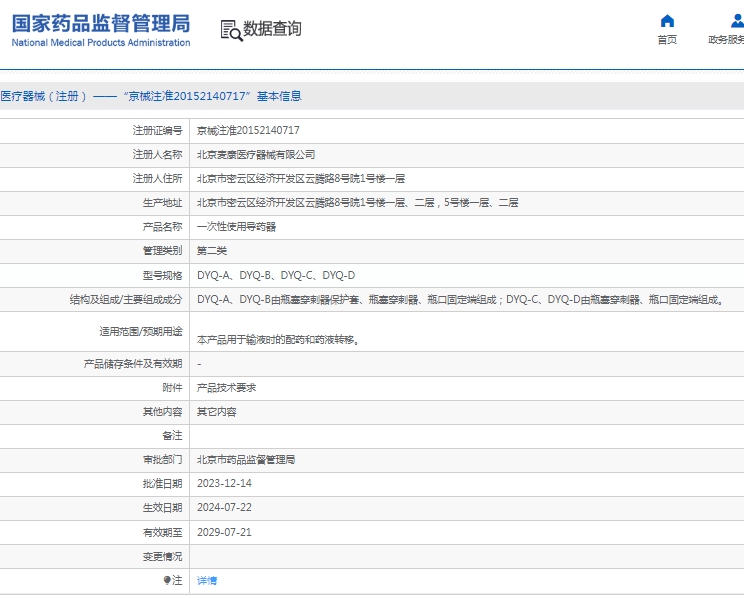Click product name 一次性使用导药器
This screenshot has height=598, width=744.
pos(236,227)
